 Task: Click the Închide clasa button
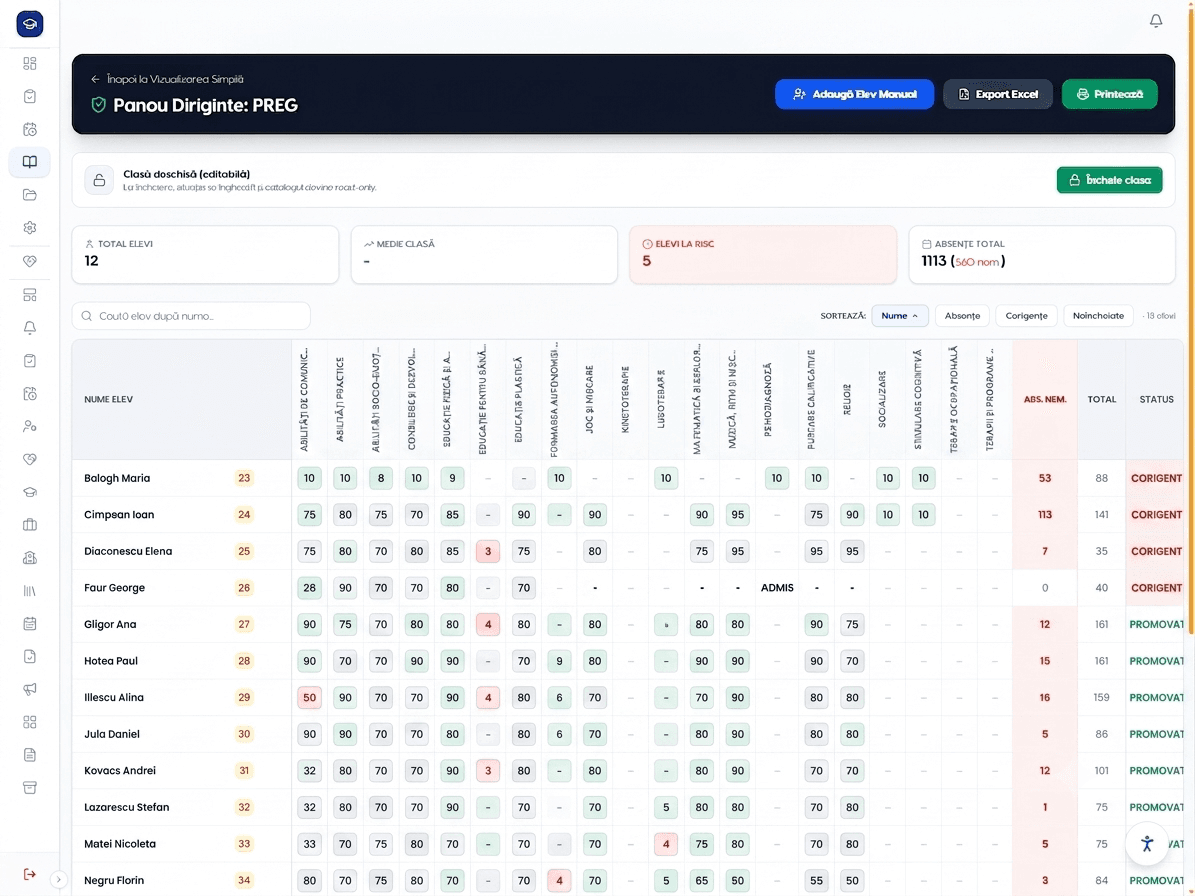click(x=1109, y=180)
